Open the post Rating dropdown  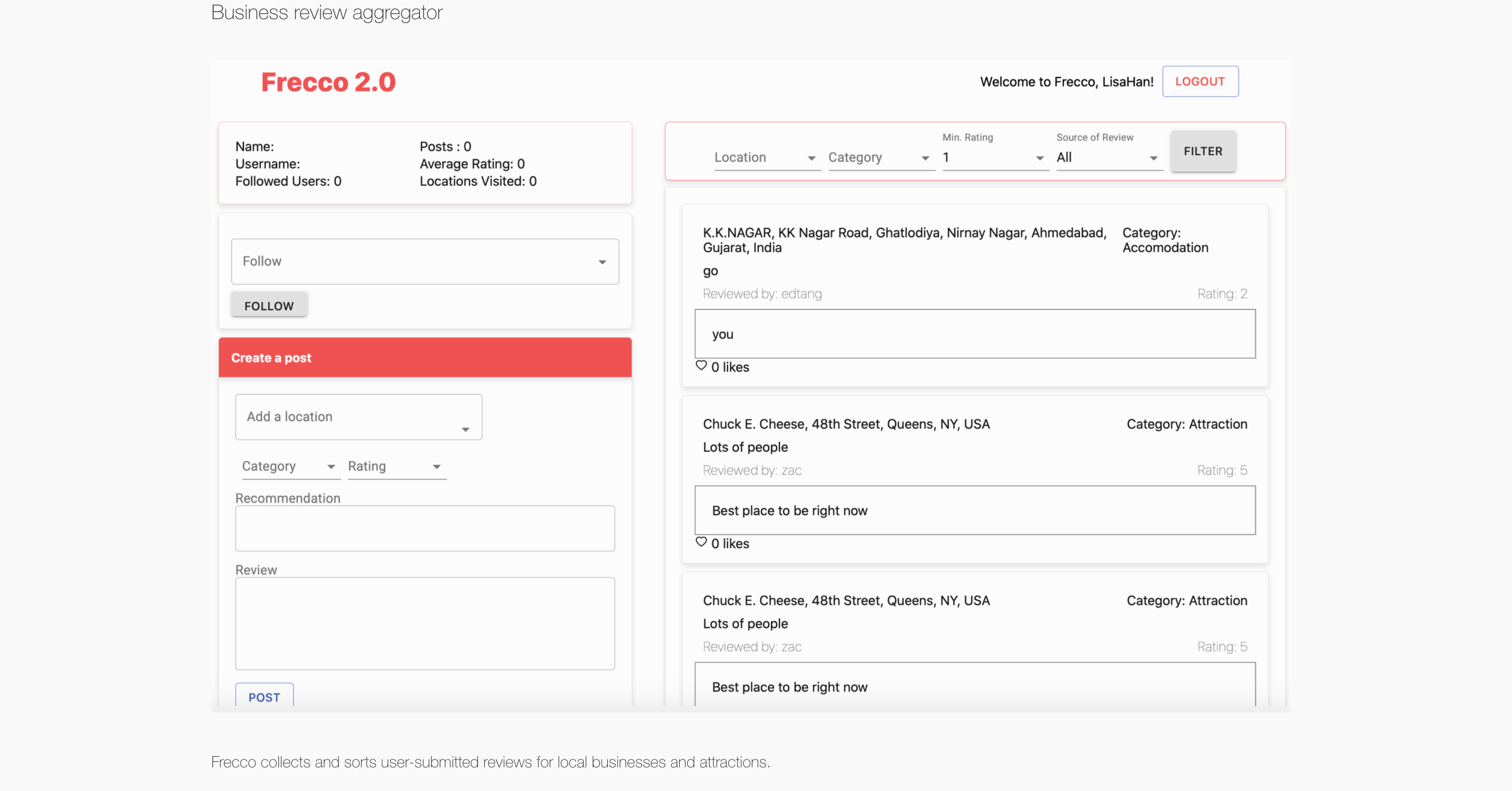395,466
